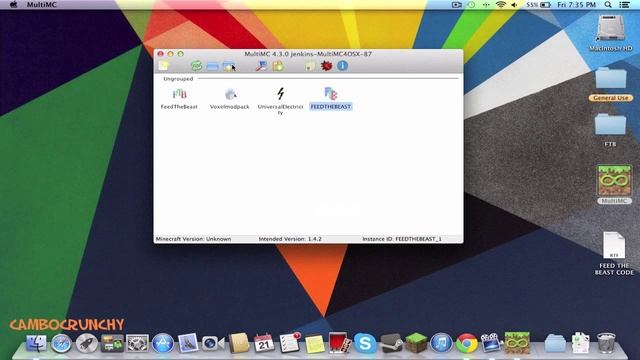The width and height of the screenshot is (640, 360).
Task: Click the Fri 7:35 PM clock
Action: 577,5
